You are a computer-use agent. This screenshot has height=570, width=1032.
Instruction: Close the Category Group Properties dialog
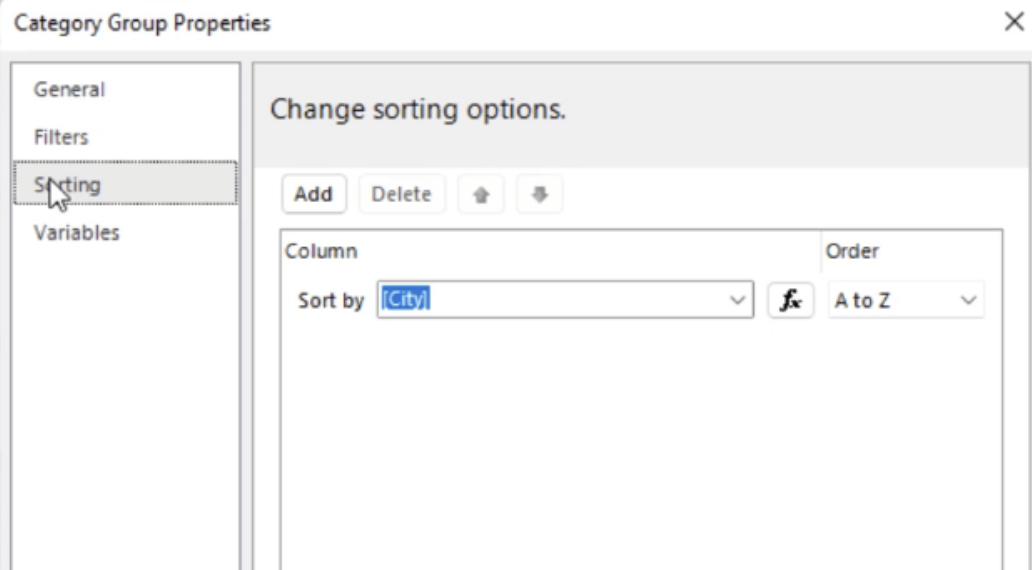(x=1014, y=22)
